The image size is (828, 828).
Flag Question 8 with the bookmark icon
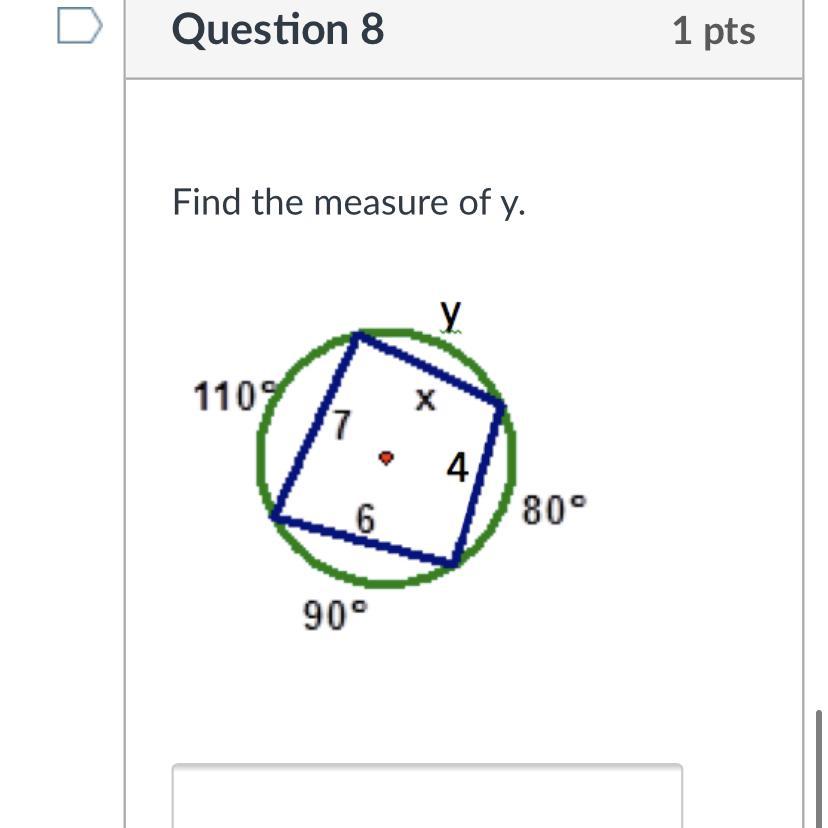tap(80, 25)
